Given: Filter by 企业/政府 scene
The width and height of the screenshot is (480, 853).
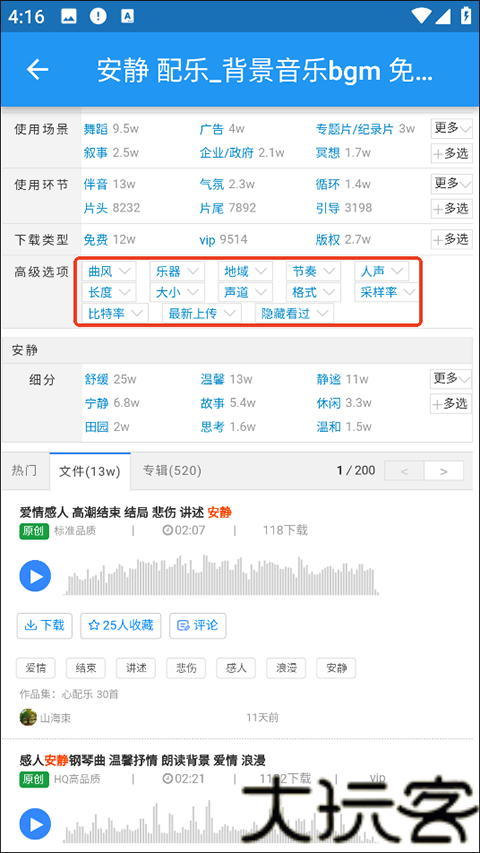Looking at the screenshot, I should pyautogui.click(x=226, y=153).
